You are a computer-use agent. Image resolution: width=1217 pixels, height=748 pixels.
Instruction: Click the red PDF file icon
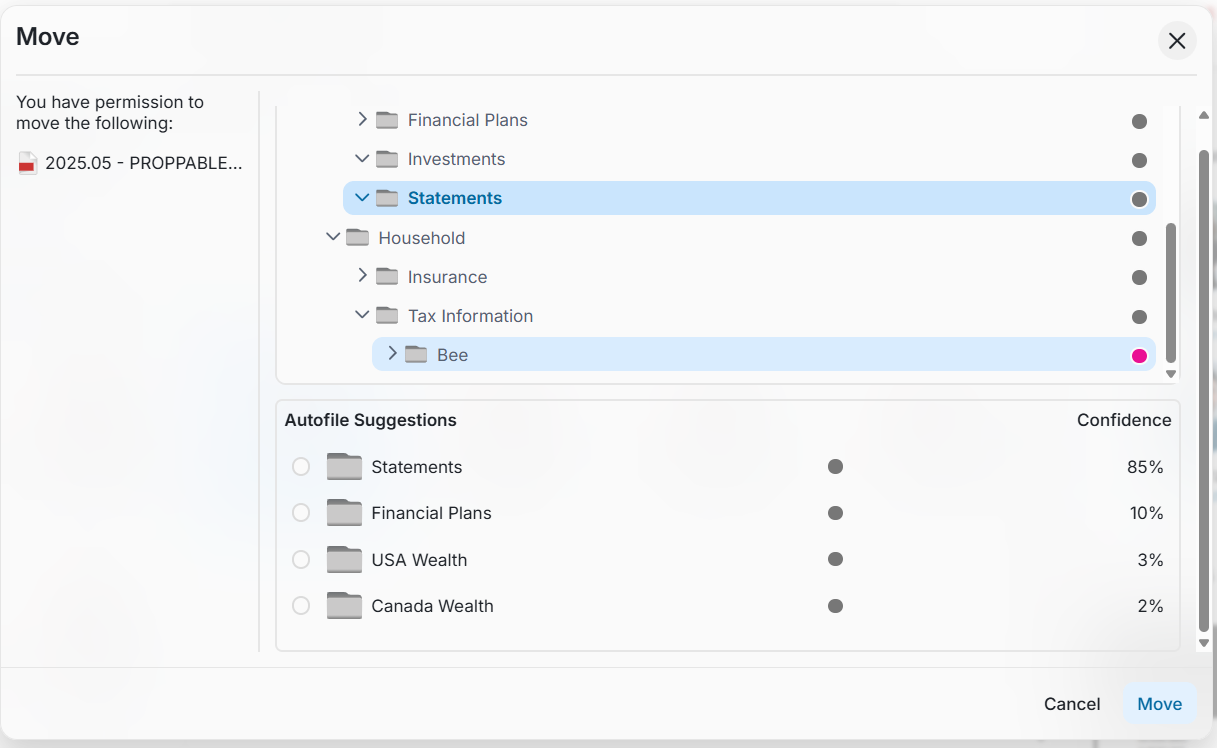28,163
